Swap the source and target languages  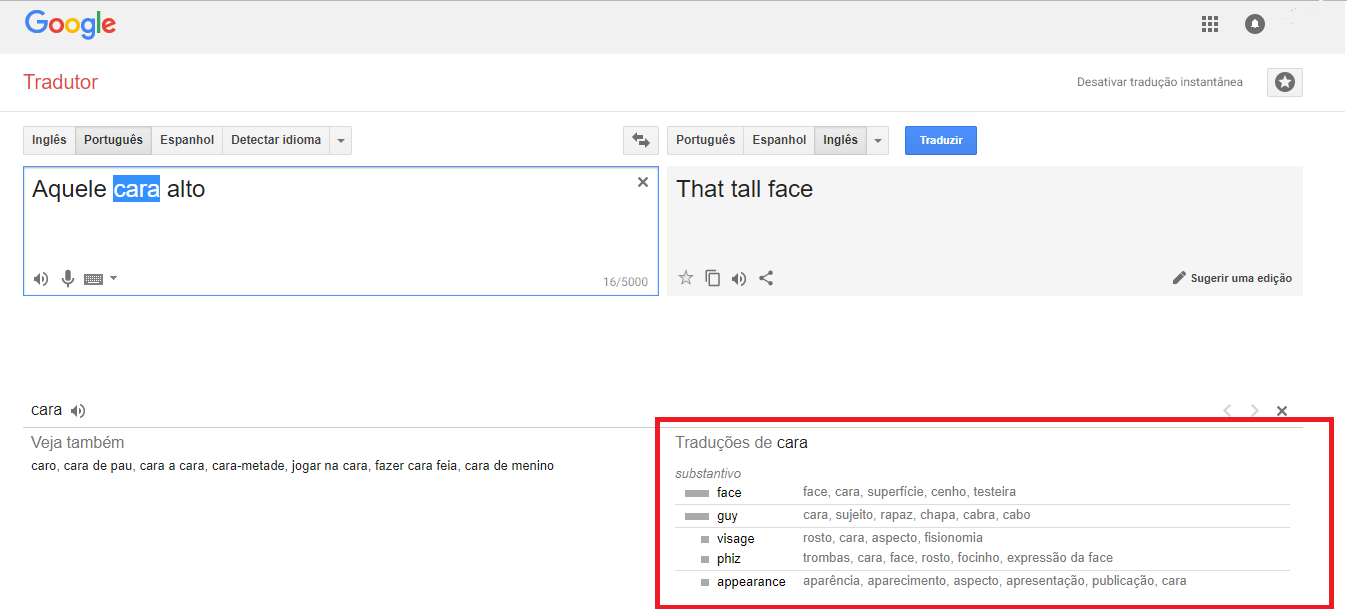pyautogui.click(x=638, y=141)
